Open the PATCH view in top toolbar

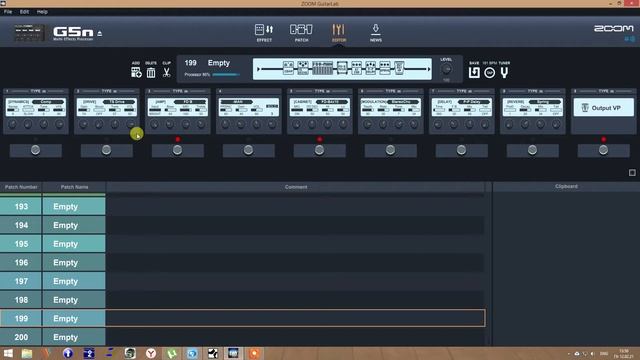pyautogui.click(x=301, y=33)
